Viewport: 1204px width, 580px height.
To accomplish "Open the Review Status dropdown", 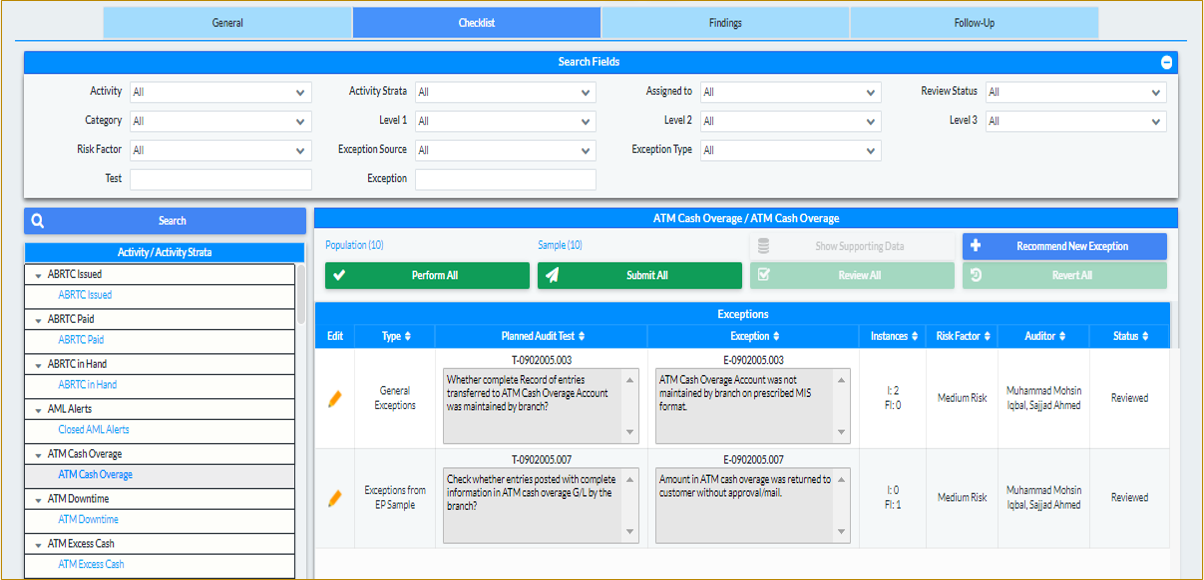I will [1075, 91].
